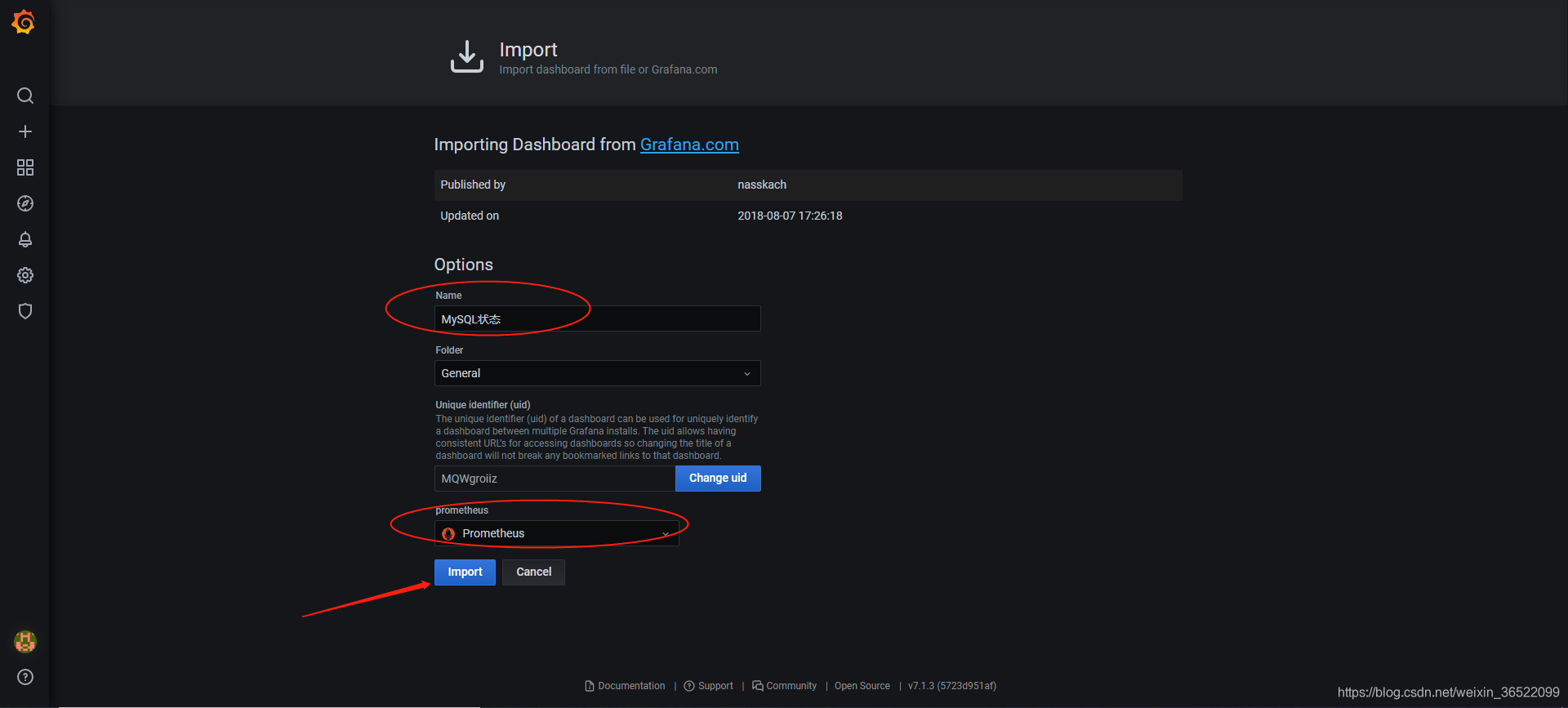Click the Unique identifier (uid) label
The image size is (1568, 708).
(x=483, y=405)
